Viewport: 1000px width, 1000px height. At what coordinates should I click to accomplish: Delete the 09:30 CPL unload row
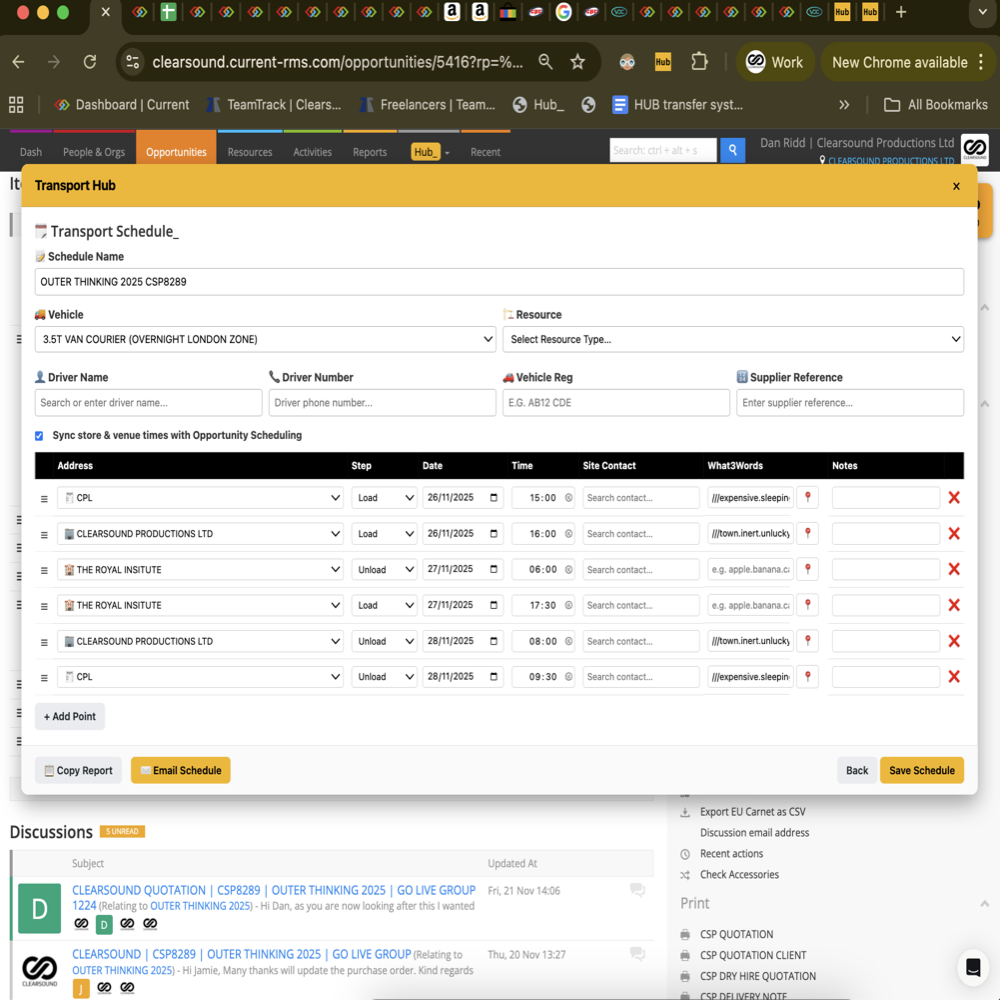point(953,677)
